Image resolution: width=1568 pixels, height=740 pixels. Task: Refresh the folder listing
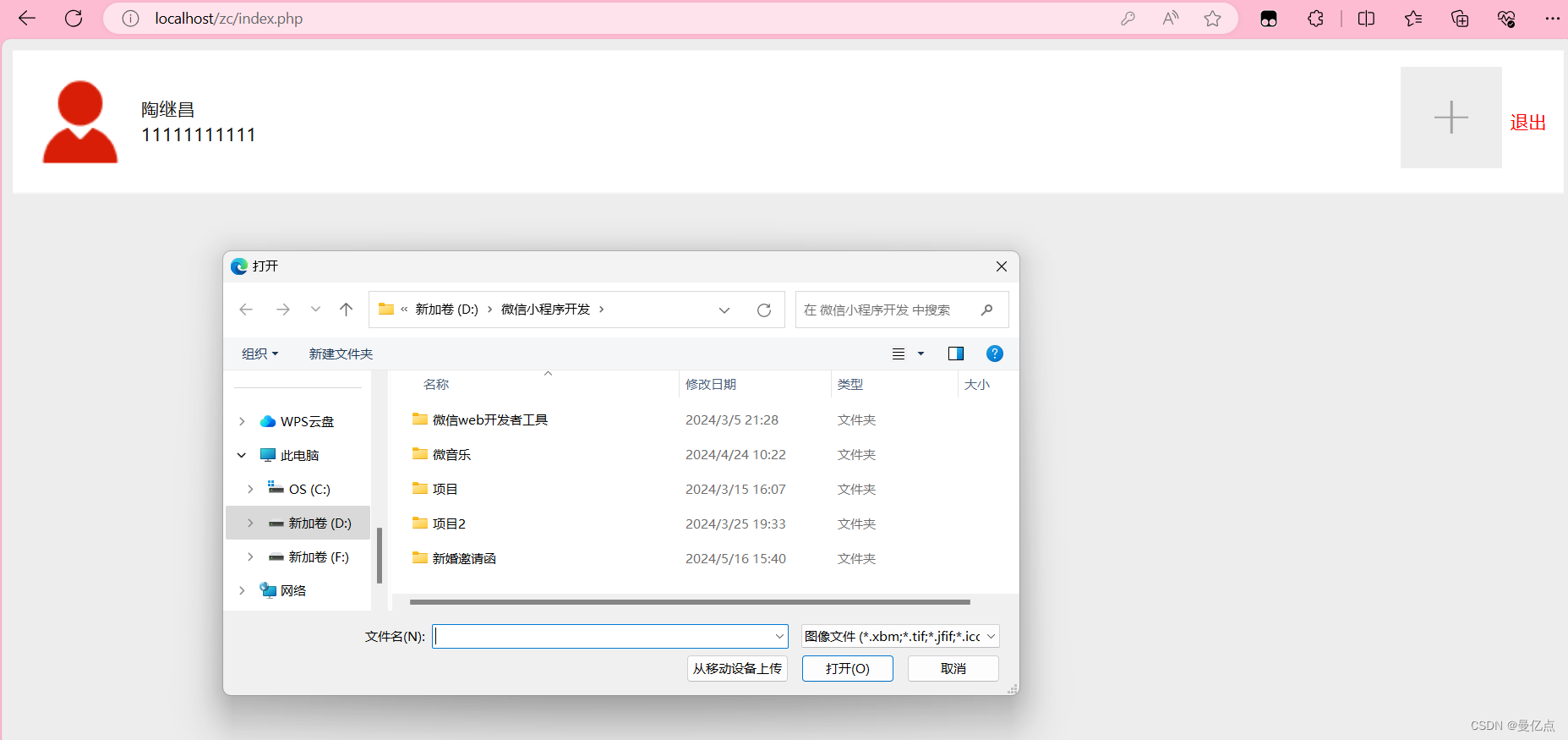[x=764, y=310]
